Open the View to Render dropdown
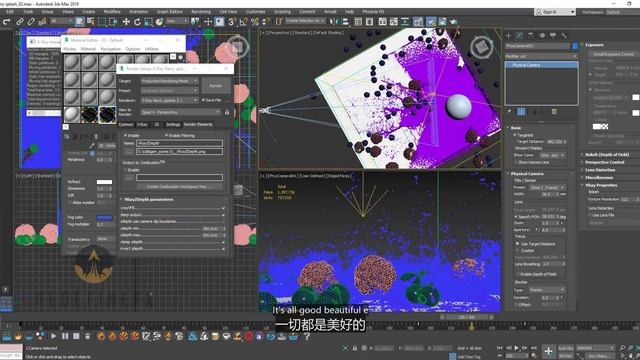The height and width of the screenshot is (360, 640). 180,112
